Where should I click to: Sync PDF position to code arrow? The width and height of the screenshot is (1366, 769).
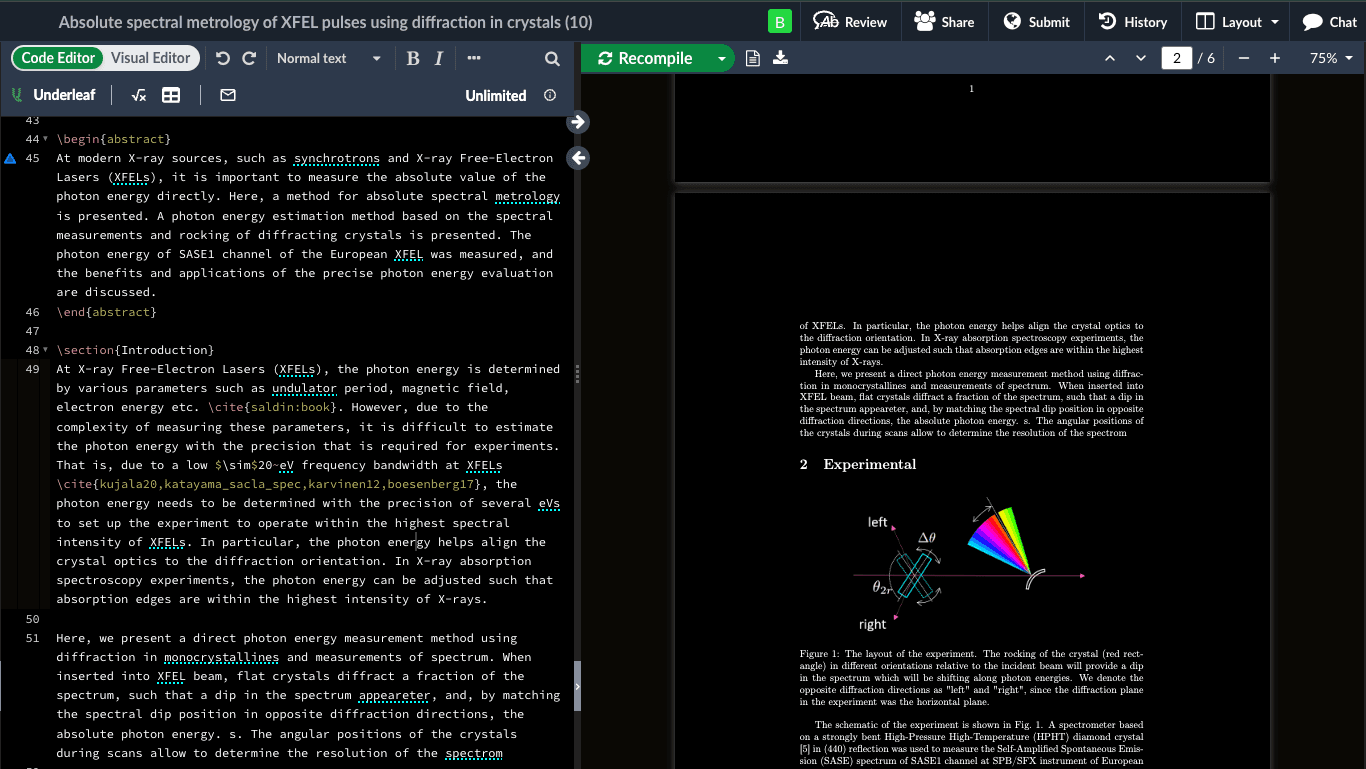pyautogui.click(x=578, y=158)
